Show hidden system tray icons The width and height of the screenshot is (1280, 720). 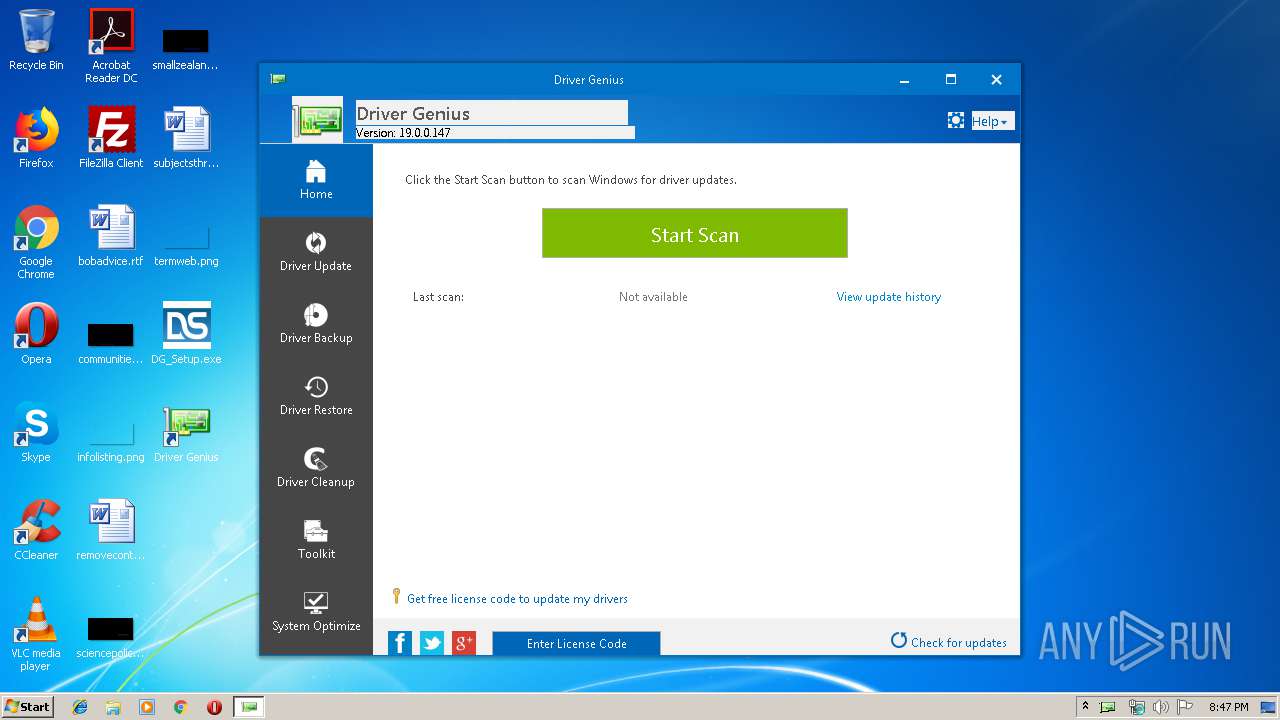pos(1086,707)
